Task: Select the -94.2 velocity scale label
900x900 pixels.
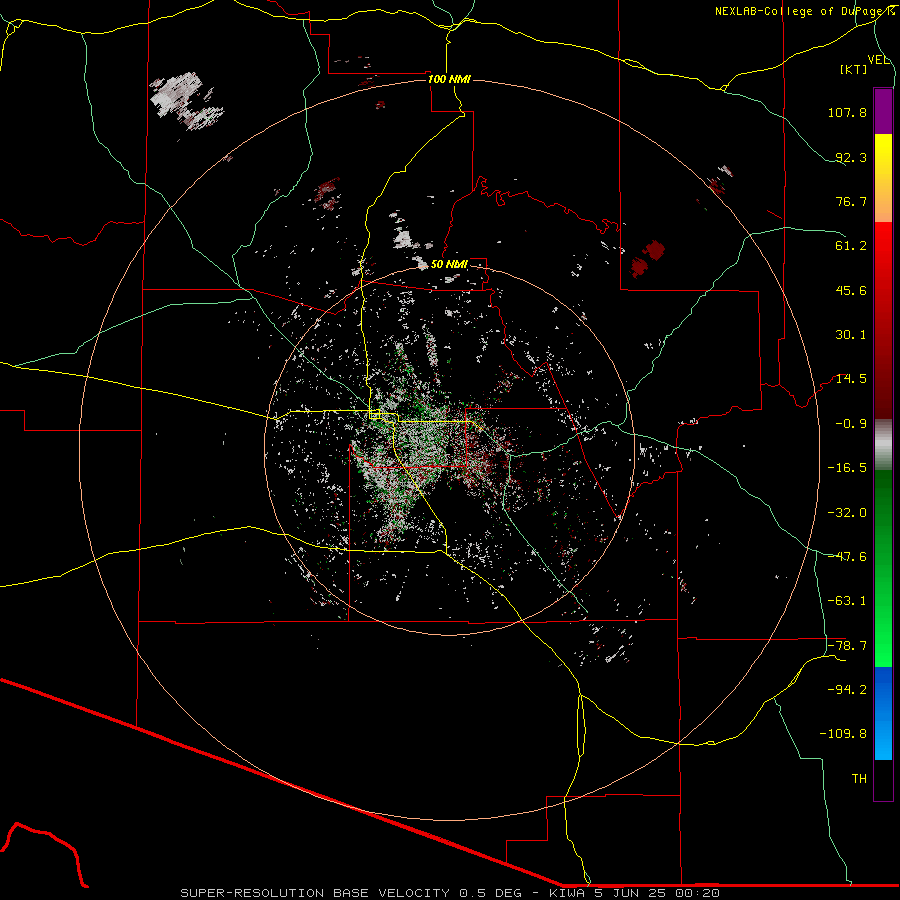Action: (x=847, y=690)
